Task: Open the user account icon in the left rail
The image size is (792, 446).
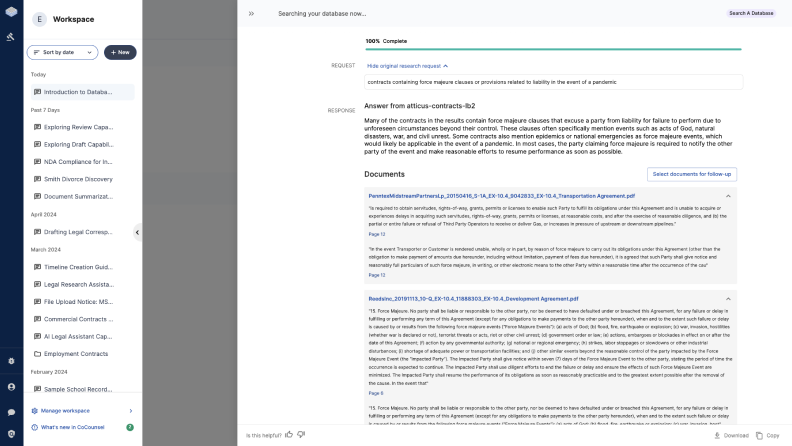Action: 11,387
